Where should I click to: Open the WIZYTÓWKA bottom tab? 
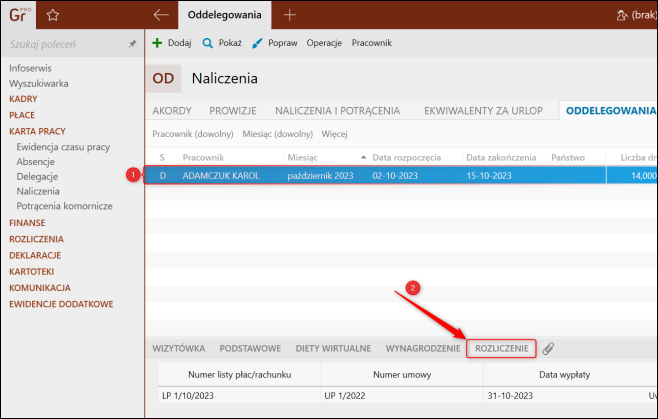179,348
